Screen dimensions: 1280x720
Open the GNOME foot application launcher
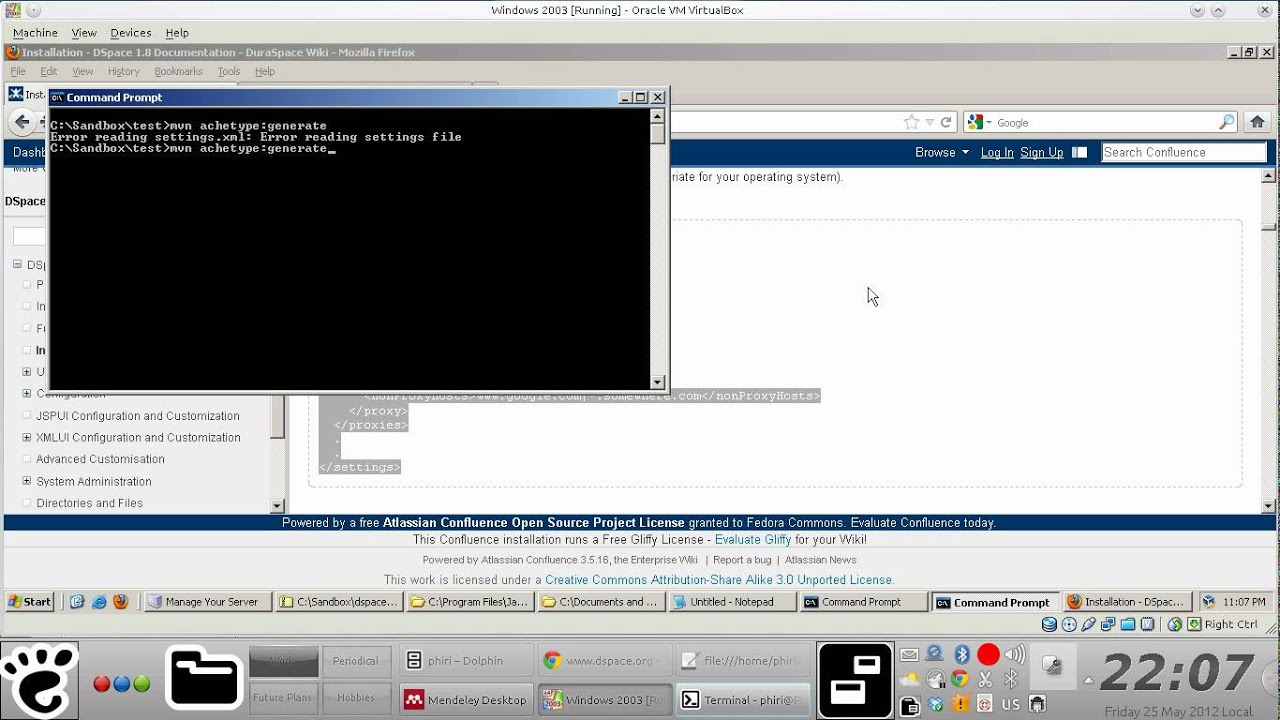pyautogui.click(x=40, y=680)
